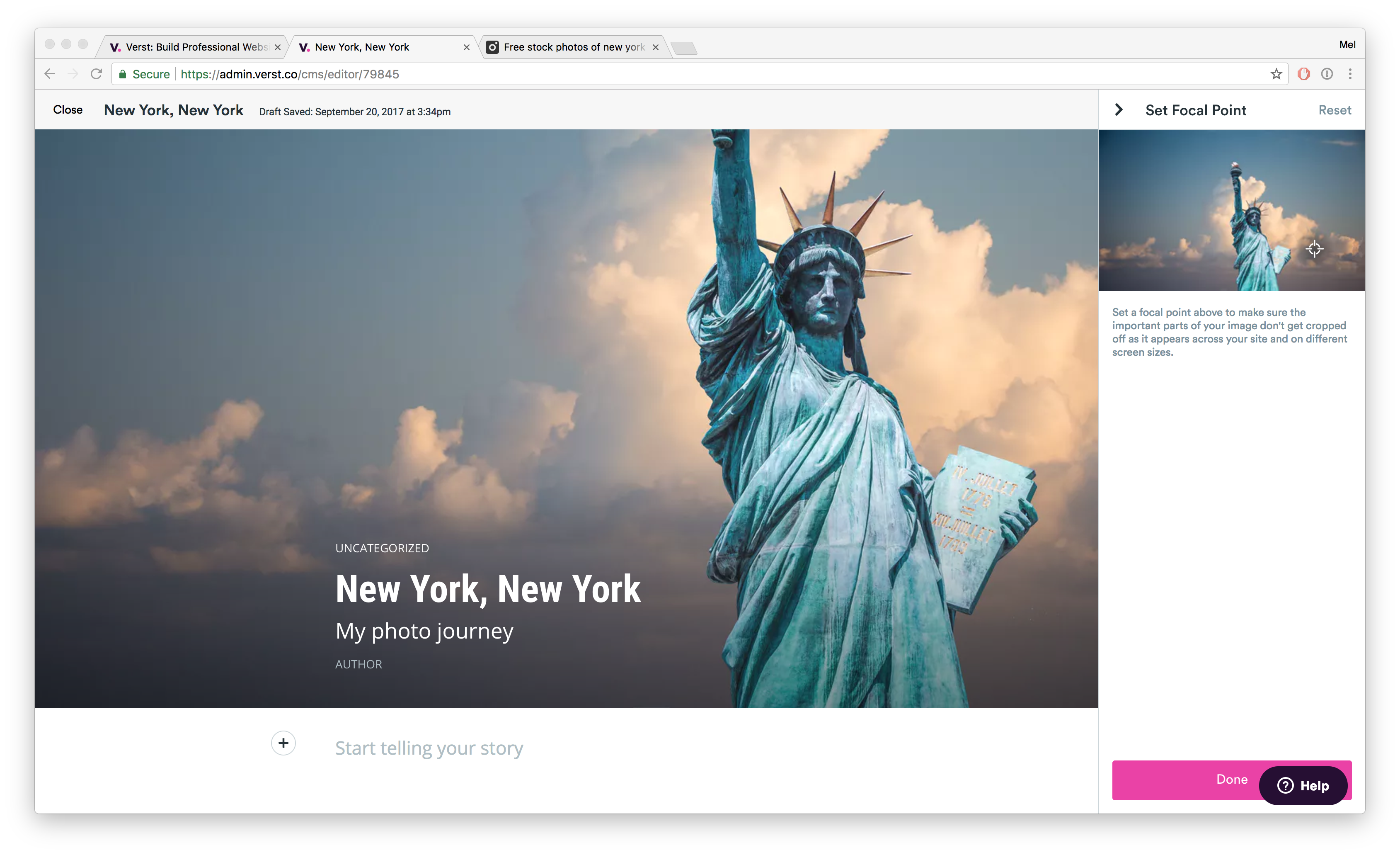This screenshot has width=1400, height=855.
Task: Click the Draft Saved timestamp text
Action: coord(354,112)
